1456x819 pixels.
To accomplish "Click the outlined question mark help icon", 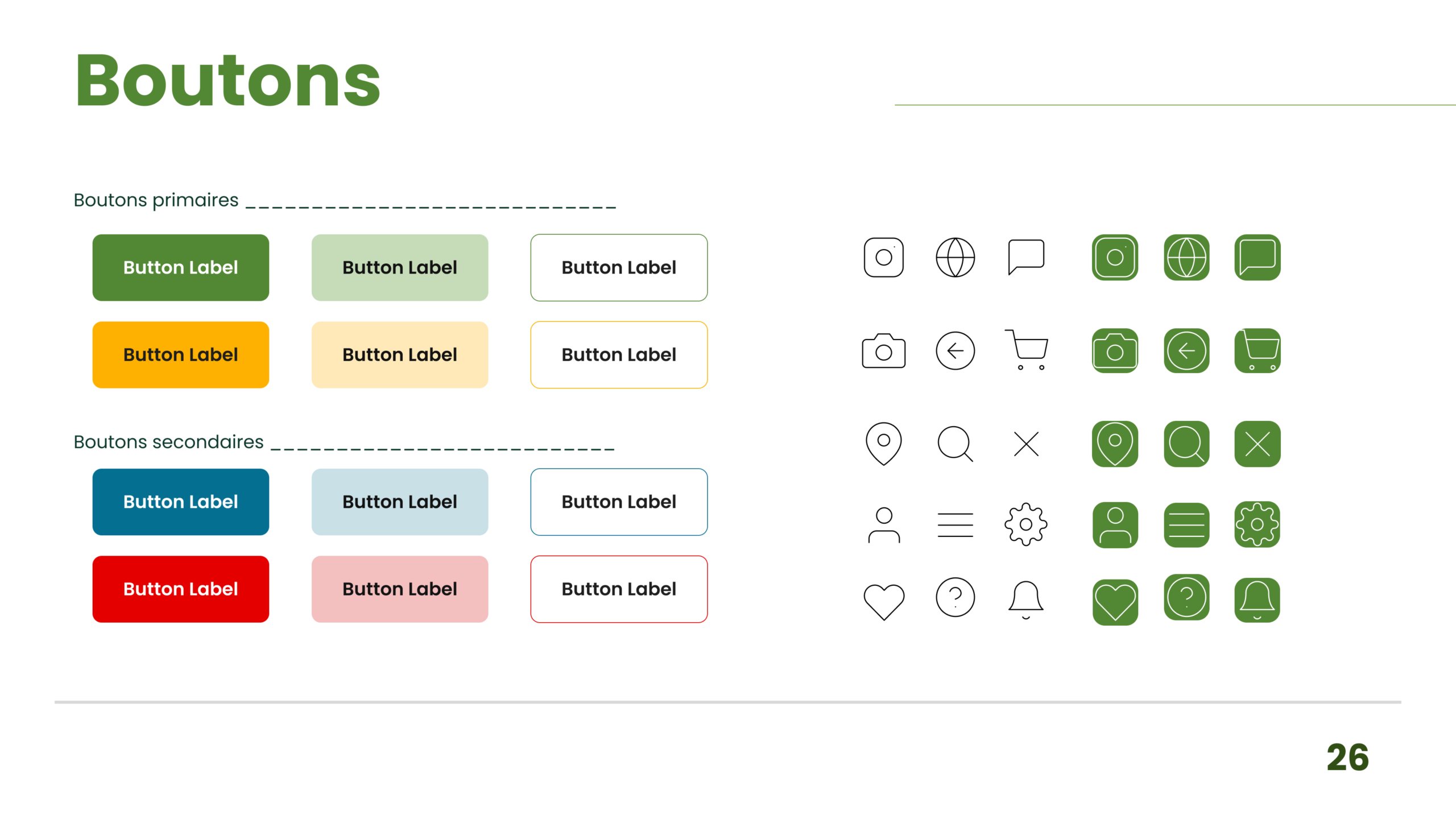I will 955,597.
